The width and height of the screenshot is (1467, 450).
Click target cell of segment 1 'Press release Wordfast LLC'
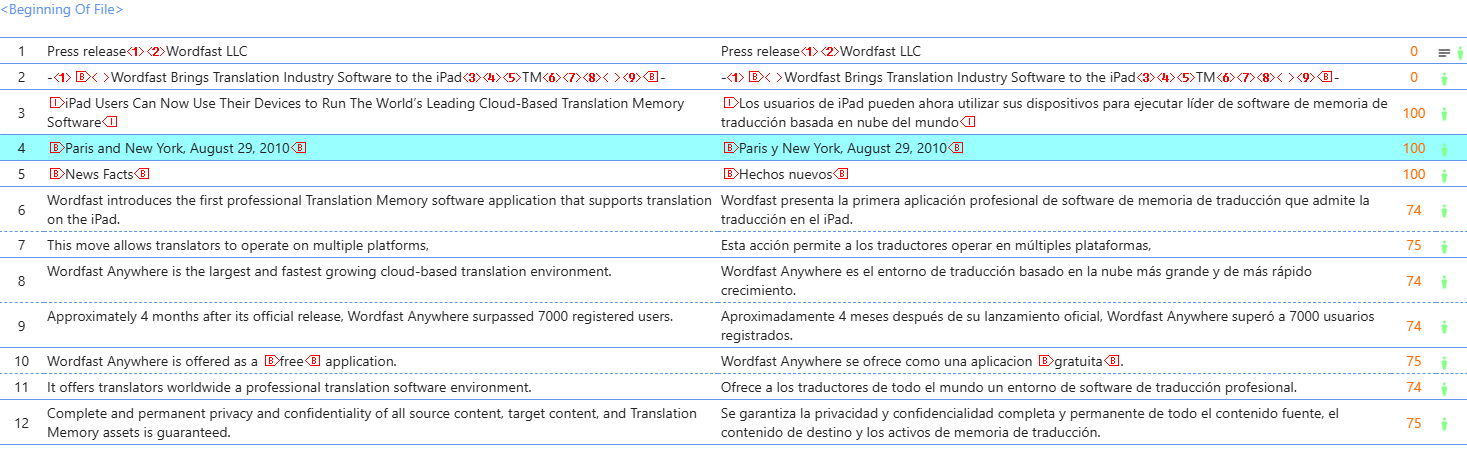click(x=1055, y=51)
